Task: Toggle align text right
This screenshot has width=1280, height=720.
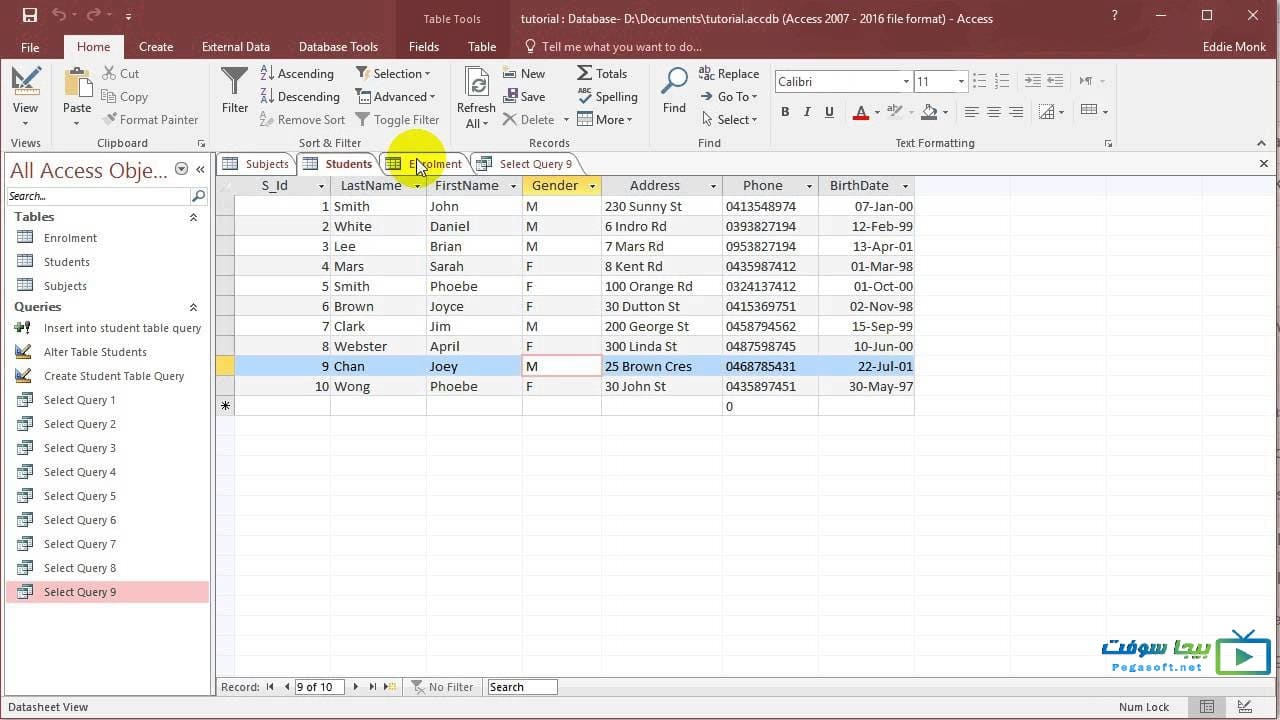Action: pyautogui.click(x=1016, y=112)
